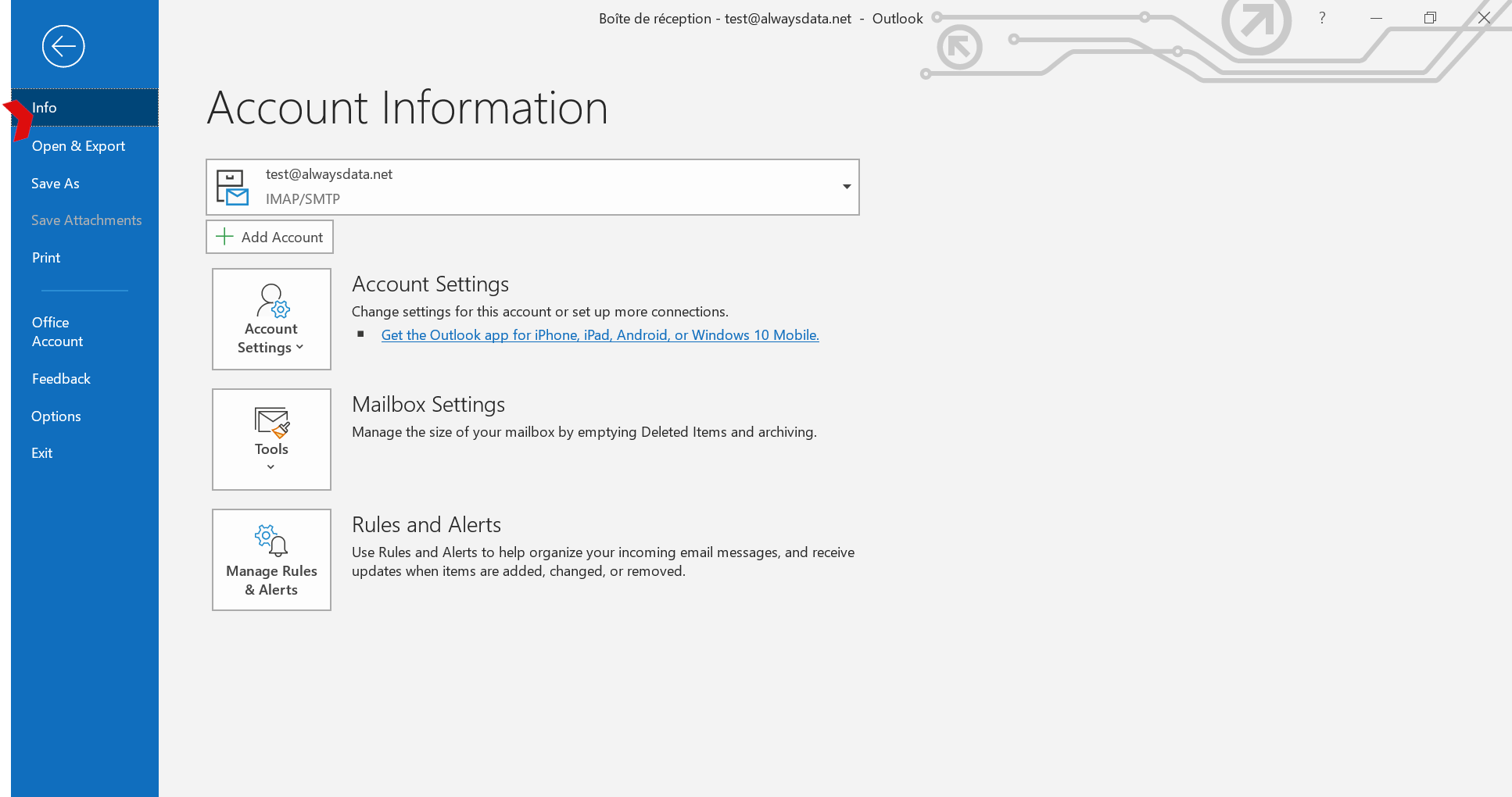
Task: Expand the Account Settings chevron
Action: (x=300, y=347)
